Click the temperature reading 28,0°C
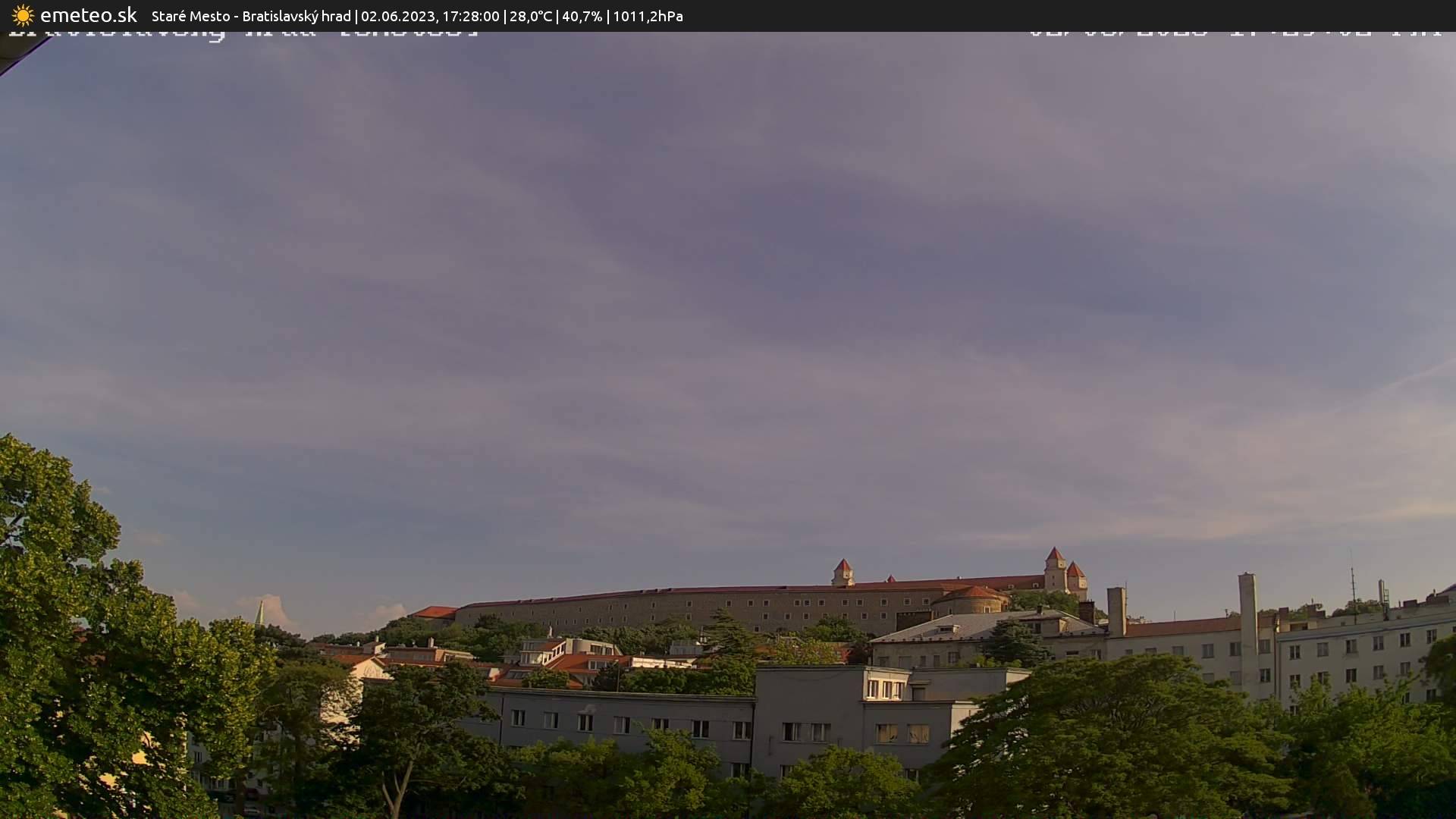Image resolution: width=1456 pixels, height=819 pixels. [x=531, y=15]
